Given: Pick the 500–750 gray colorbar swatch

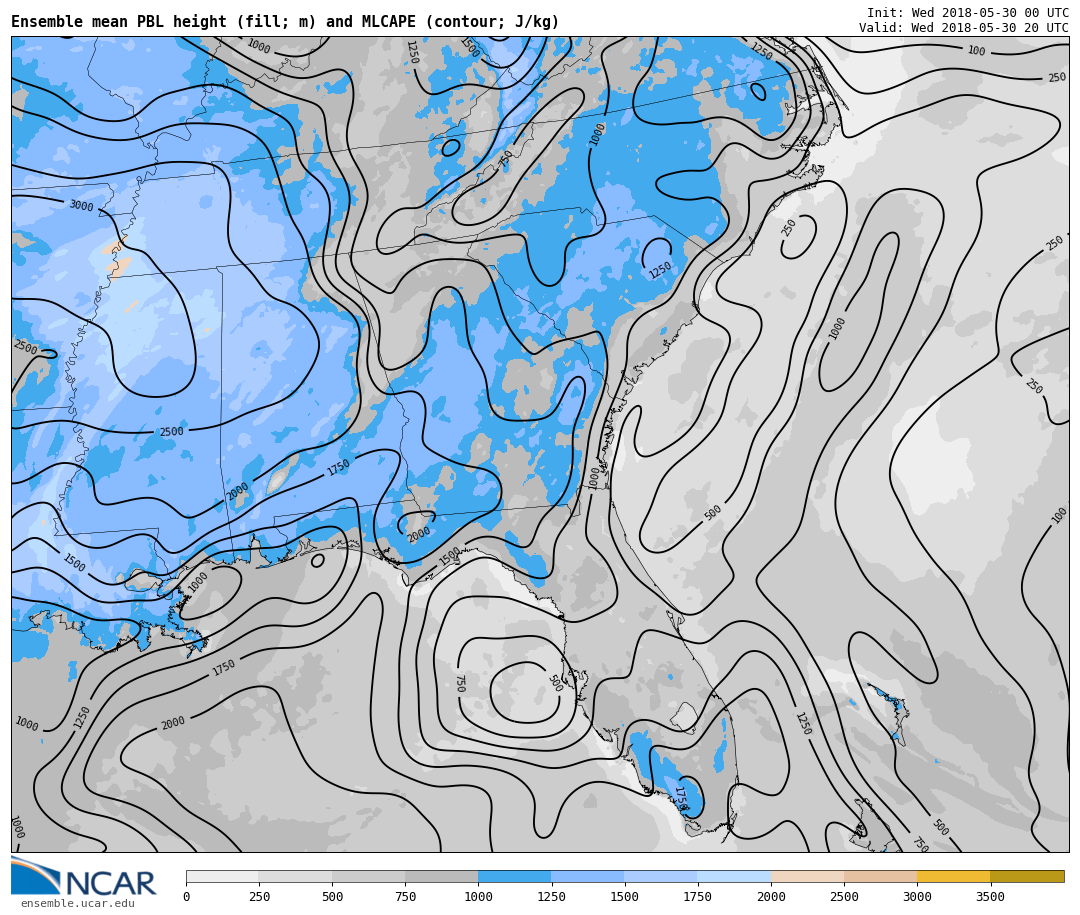Looking at the screenshot, I should click(368, 876).
